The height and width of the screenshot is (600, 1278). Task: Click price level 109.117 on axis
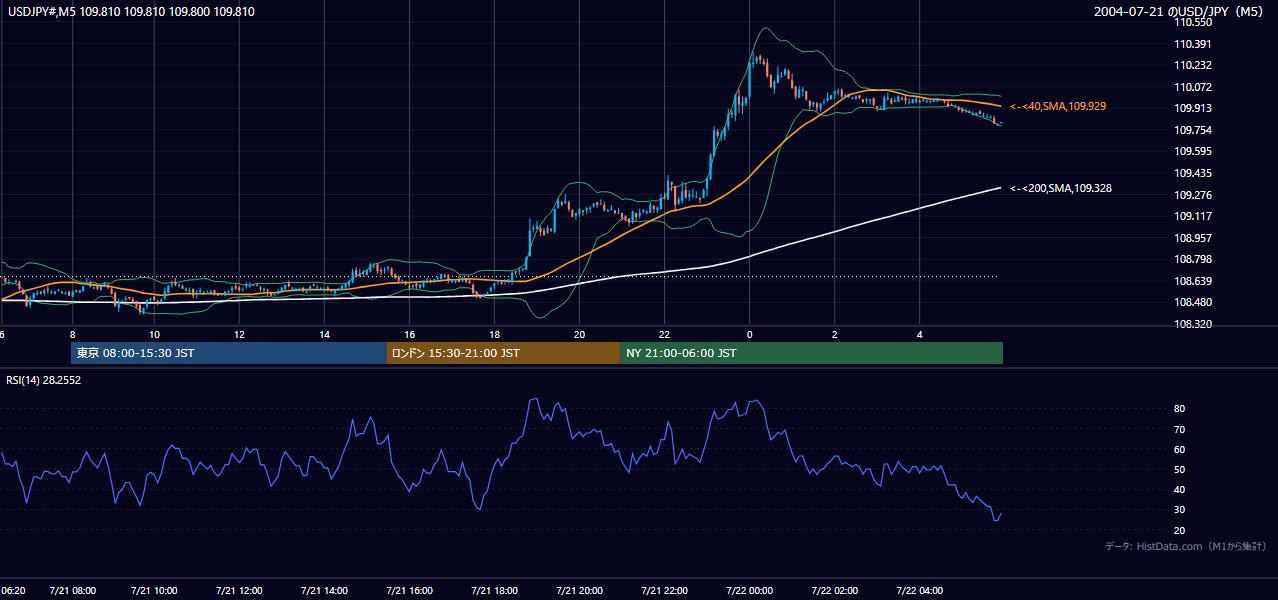1192,217
